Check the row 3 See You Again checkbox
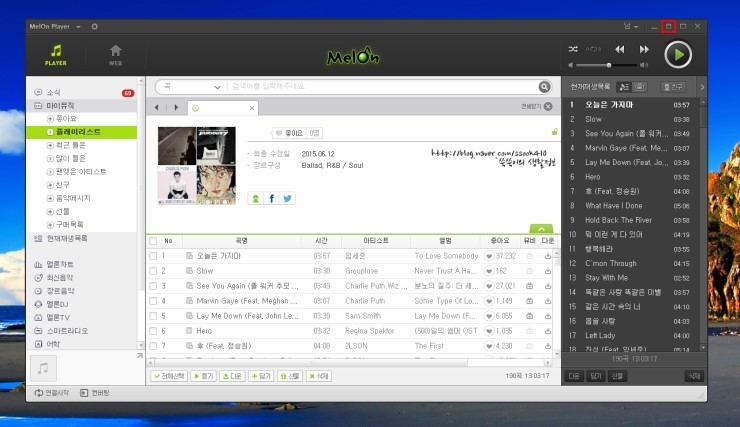Image resolution: width=740 pixels, height=427 pixels. (153, 286)
